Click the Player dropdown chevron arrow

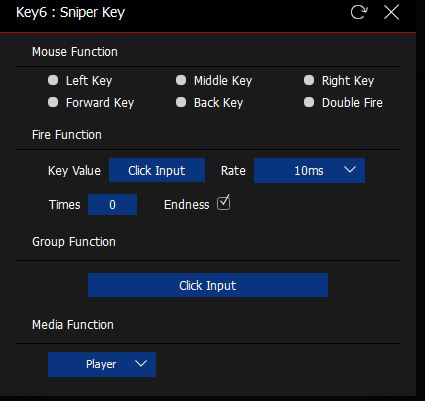(x=141, y=363)
